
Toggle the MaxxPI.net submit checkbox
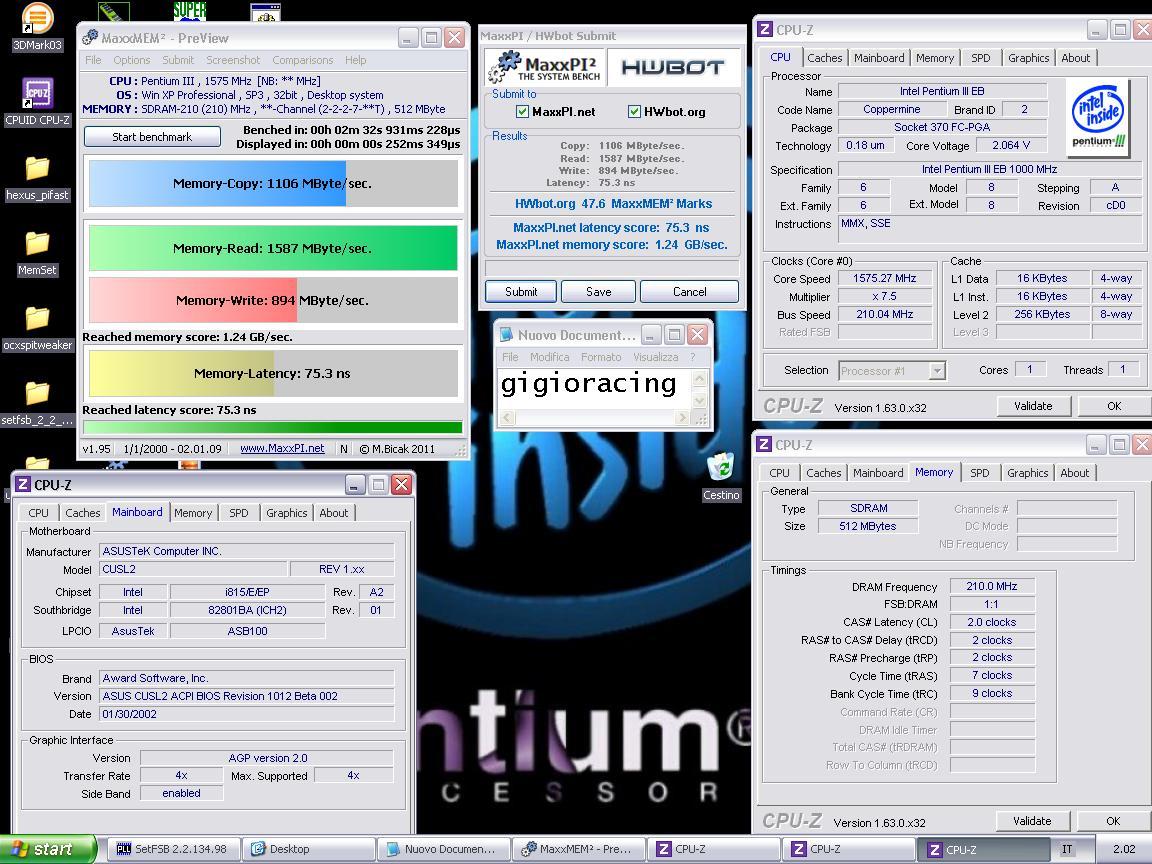[522, 112]
